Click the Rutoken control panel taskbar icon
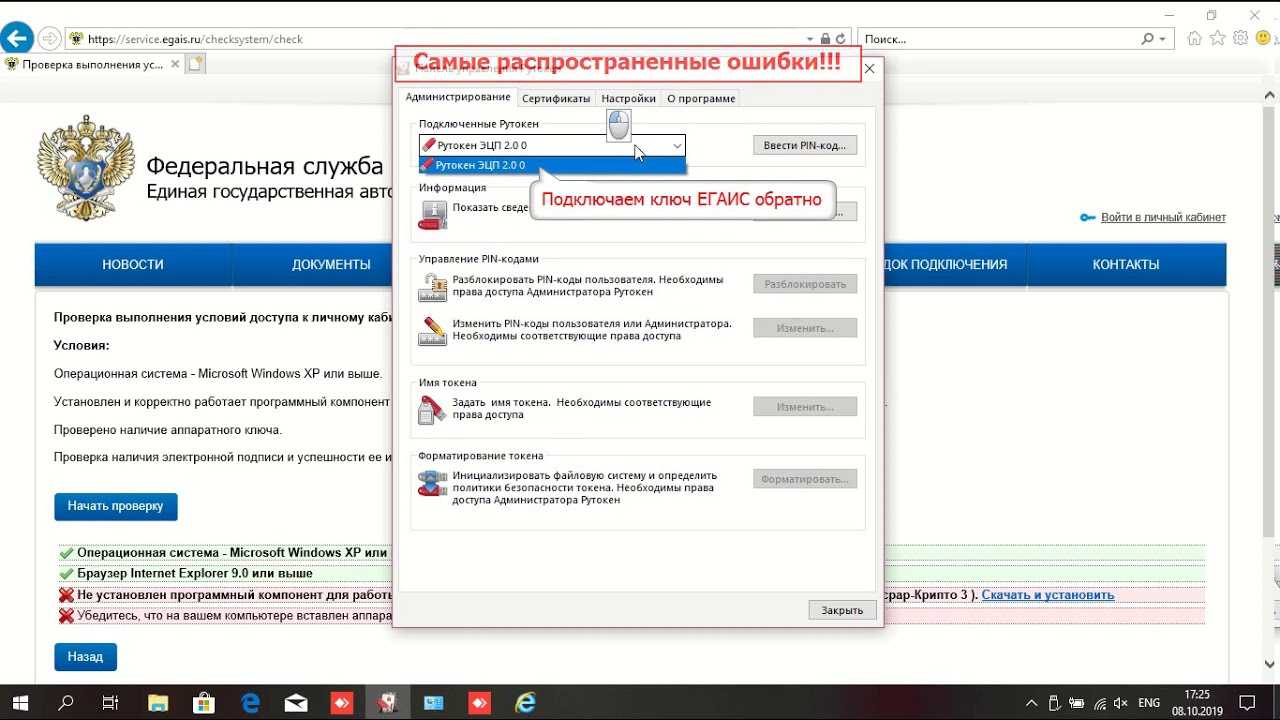 tap(387, 703)
